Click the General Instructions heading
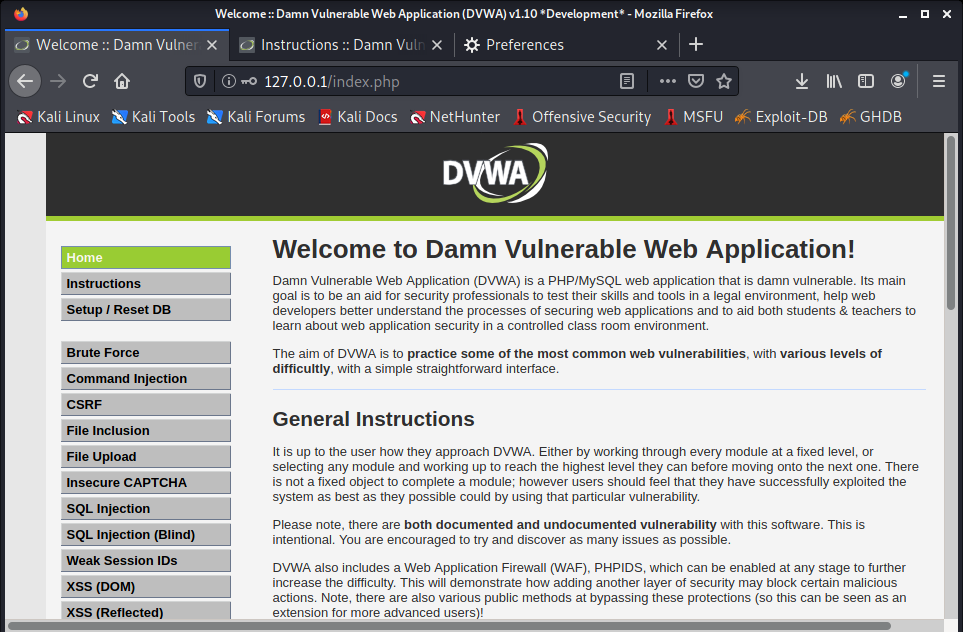963x632 pixels. [373, 419]
